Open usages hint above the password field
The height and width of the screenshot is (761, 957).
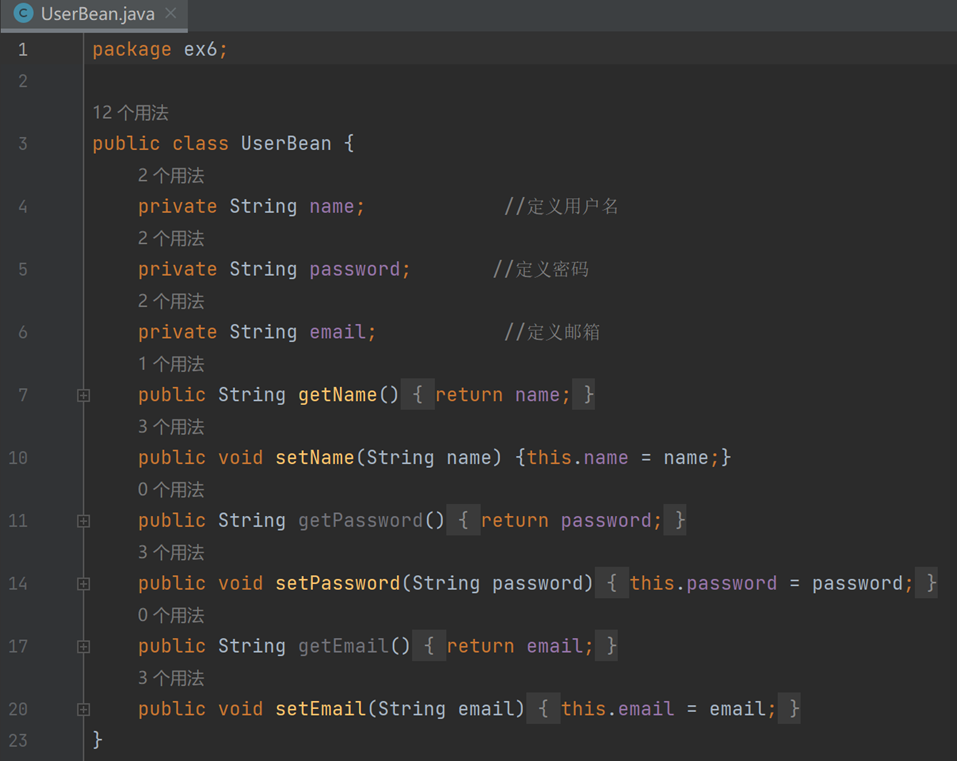coord(171,239)
